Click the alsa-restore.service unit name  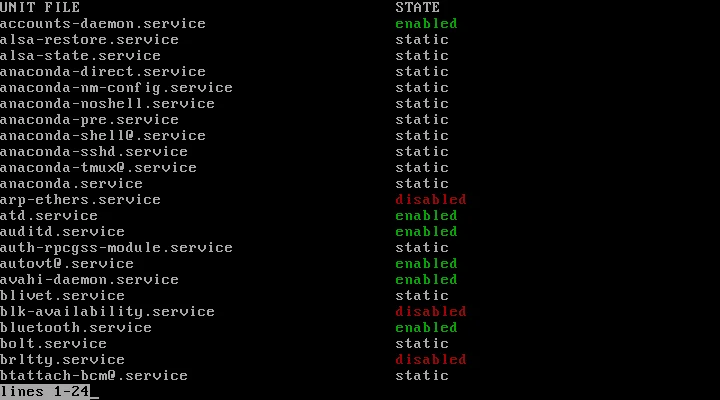[89, 40]
